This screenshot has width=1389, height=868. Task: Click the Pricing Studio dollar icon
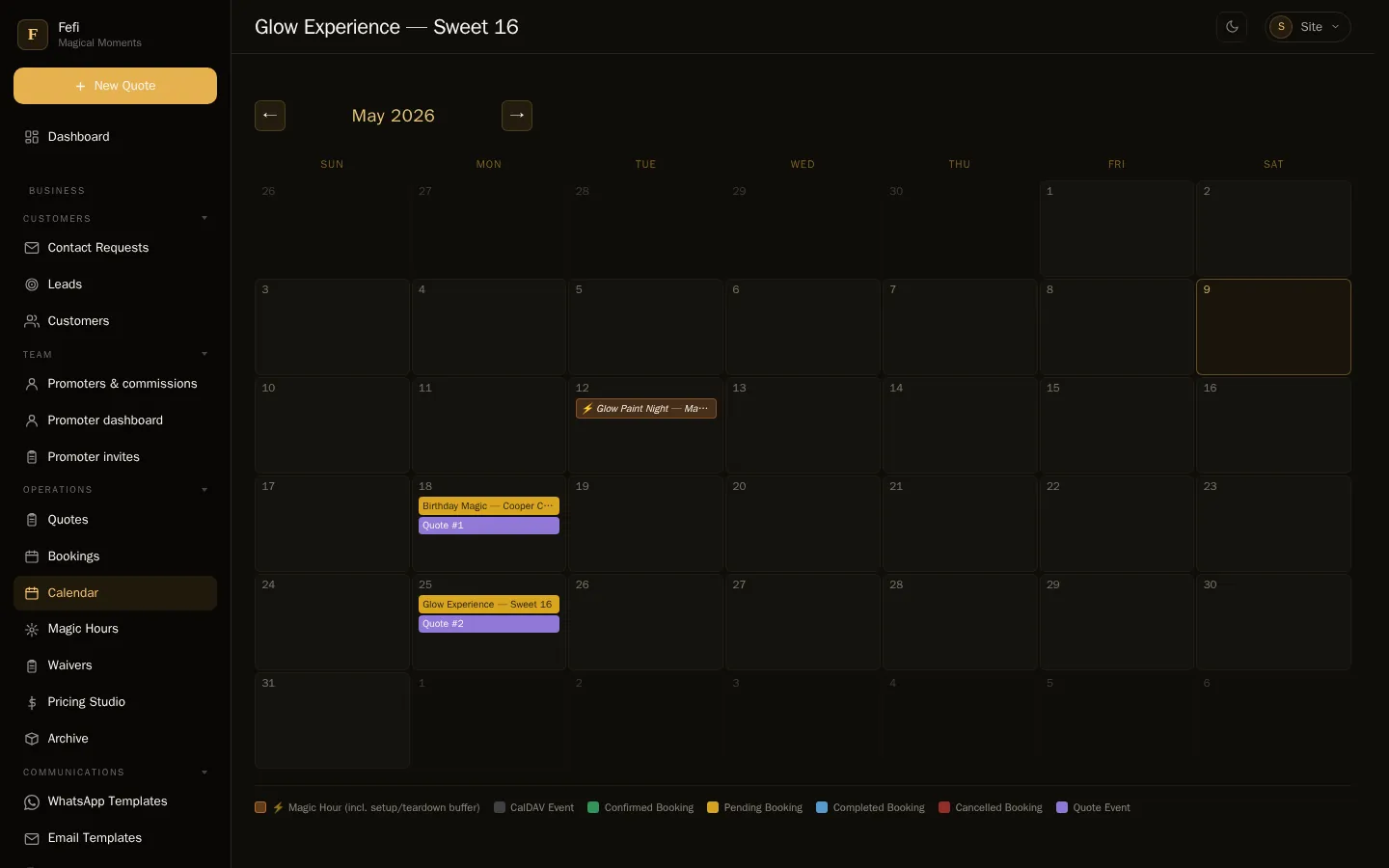coord(32,702)
